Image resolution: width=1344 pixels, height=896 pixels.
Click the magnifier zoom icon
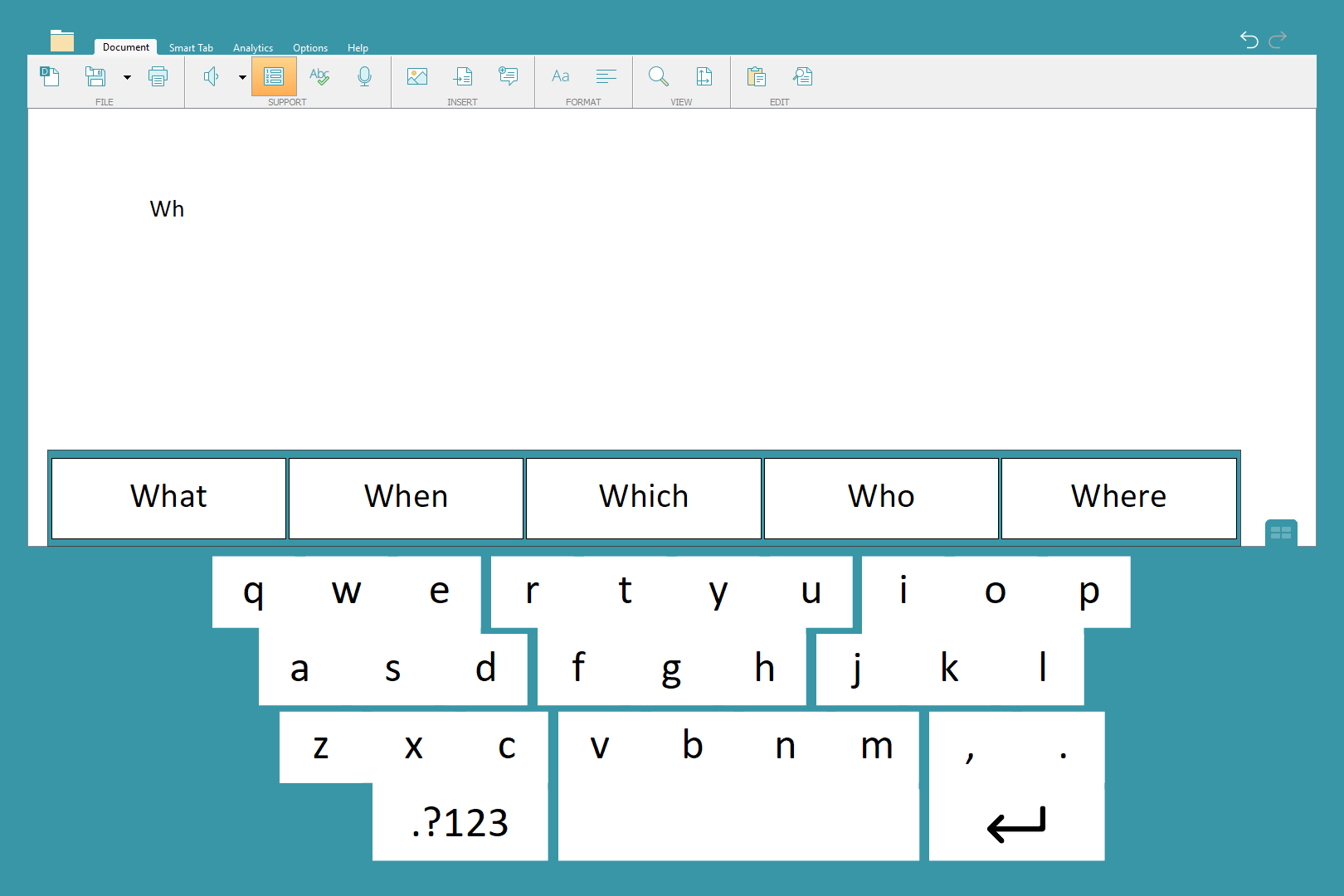point(659,77)
